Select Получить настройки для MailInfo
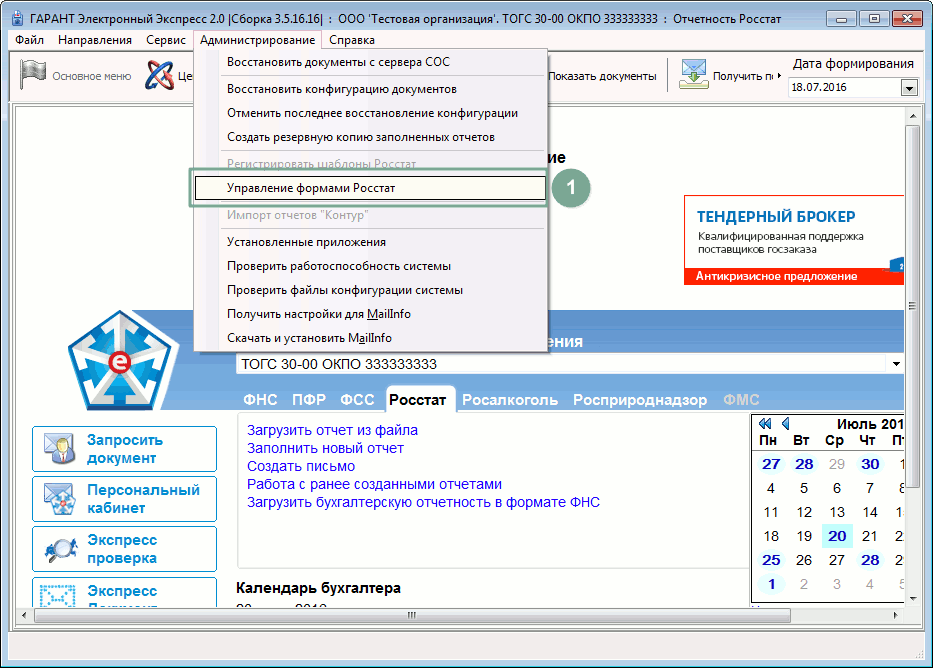Viewport: 933px width, 668px height. [370, 313]
